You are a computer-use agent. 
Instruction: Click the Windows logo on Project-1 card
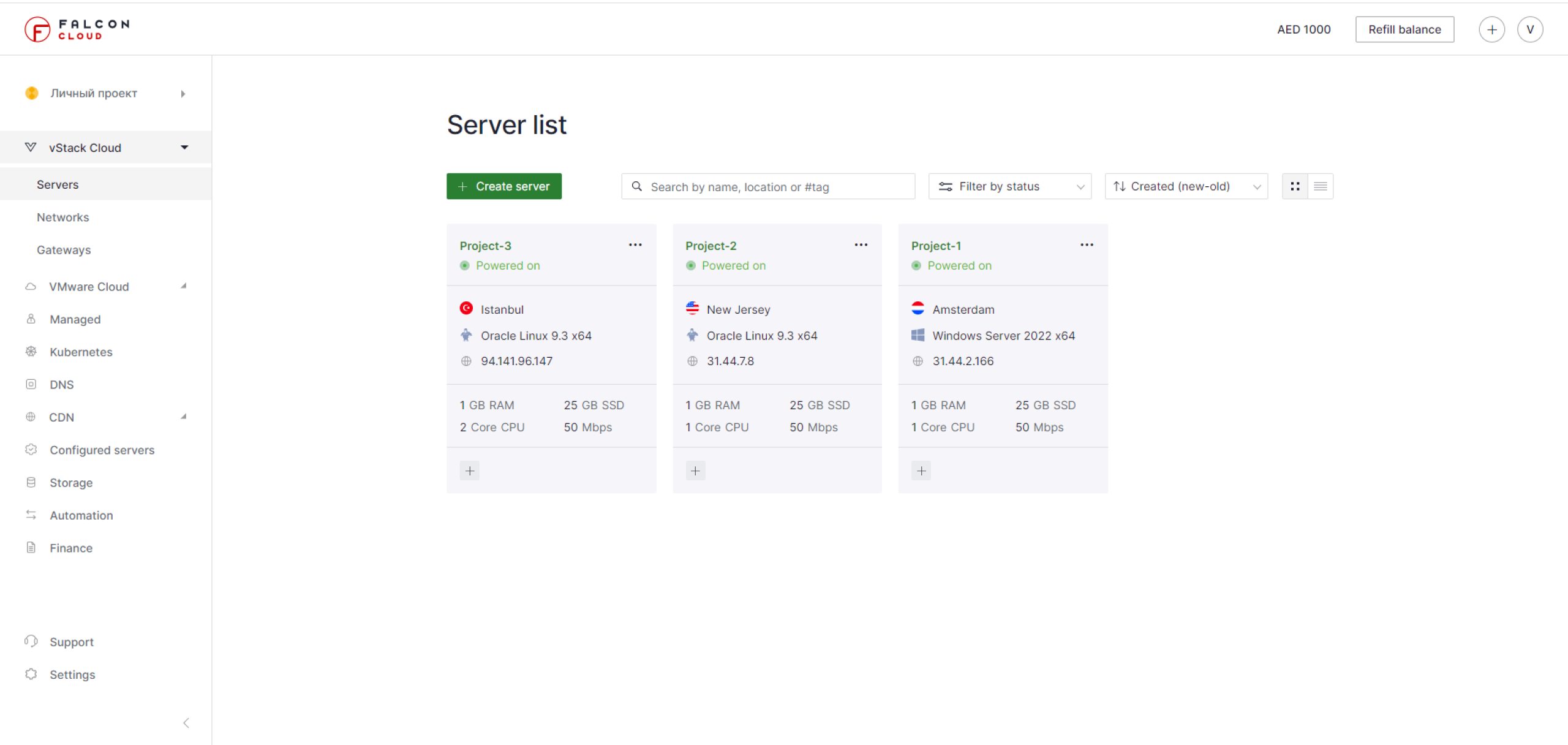point(918,335)
